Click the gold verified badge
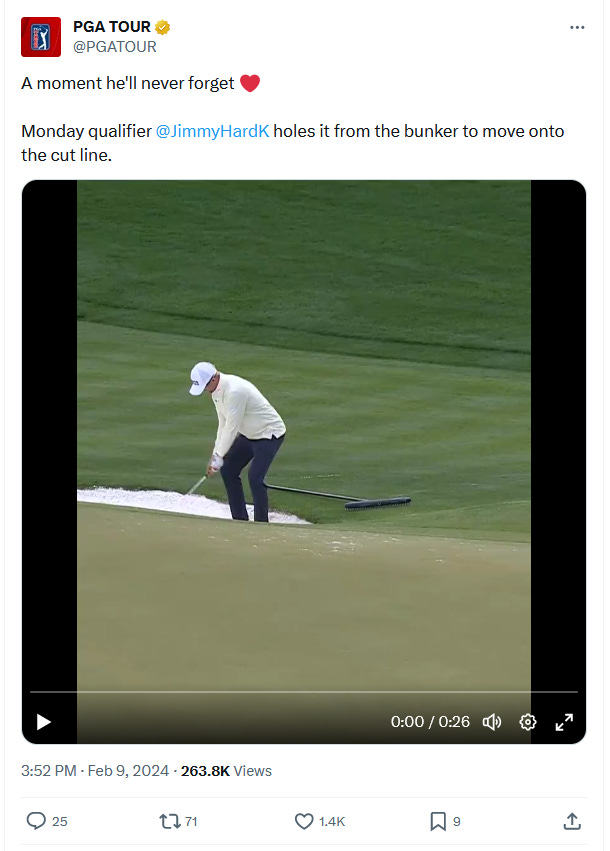This screenshot has height=851, width=610. (162, 27)
